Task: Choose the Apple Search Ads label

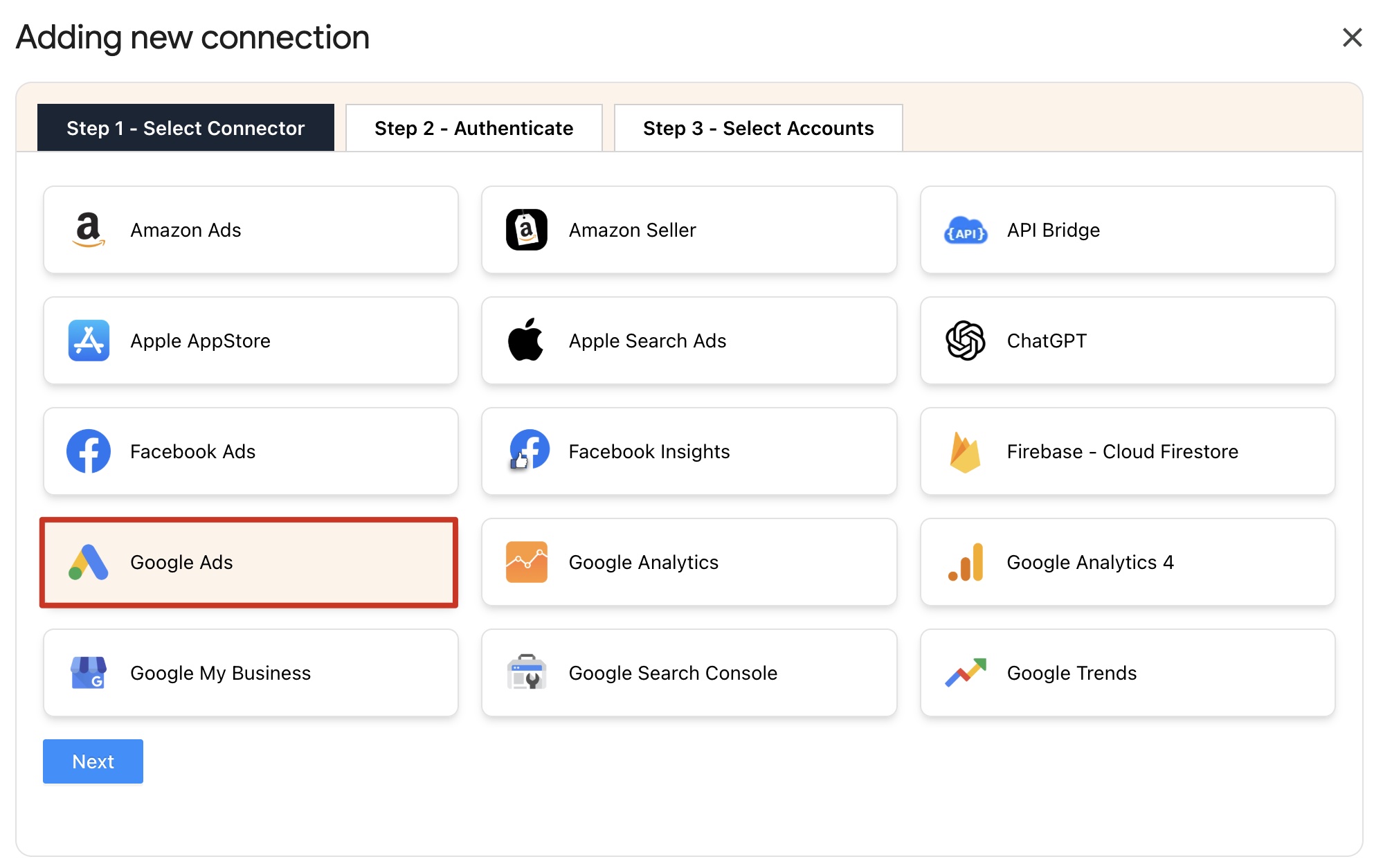Action: pyautogui.click(x=647, y=341)
